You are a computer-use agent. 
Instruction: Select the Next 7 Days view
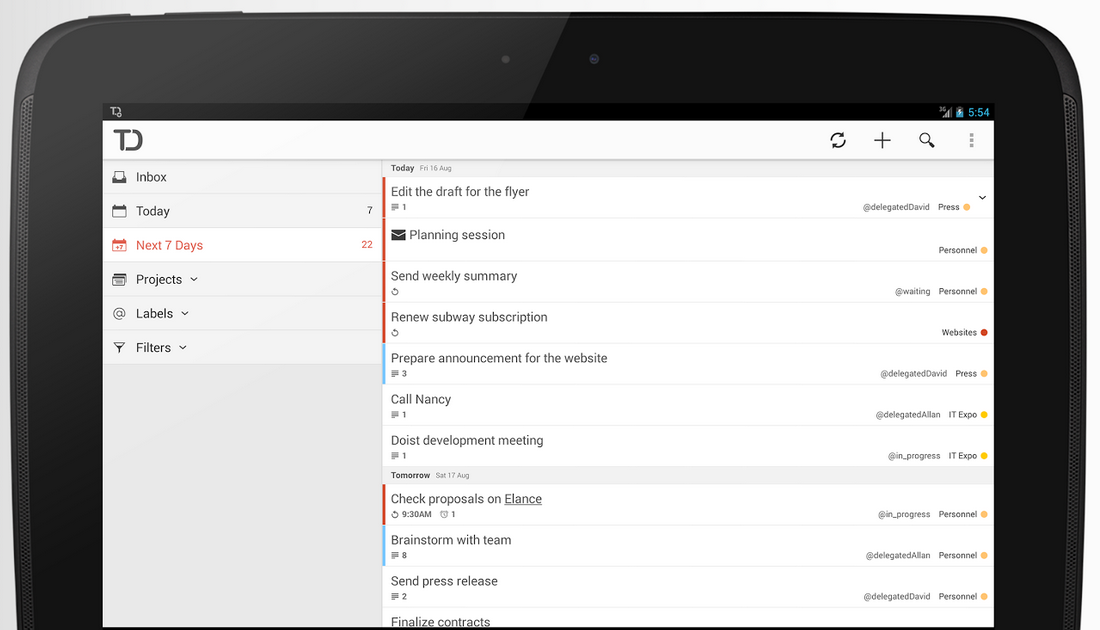(x=169, y=245)
